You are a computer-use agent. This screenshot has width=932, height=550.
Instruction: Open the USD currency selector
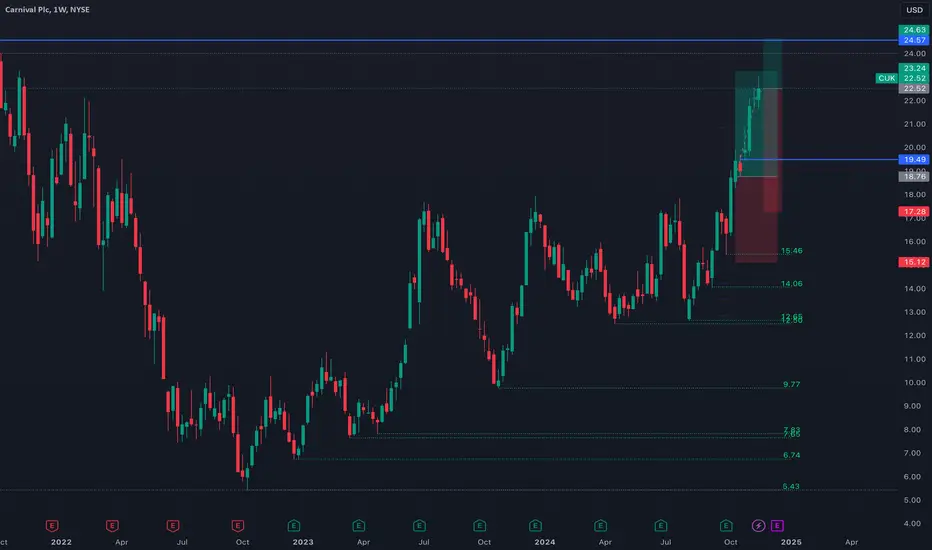point(915,10)
